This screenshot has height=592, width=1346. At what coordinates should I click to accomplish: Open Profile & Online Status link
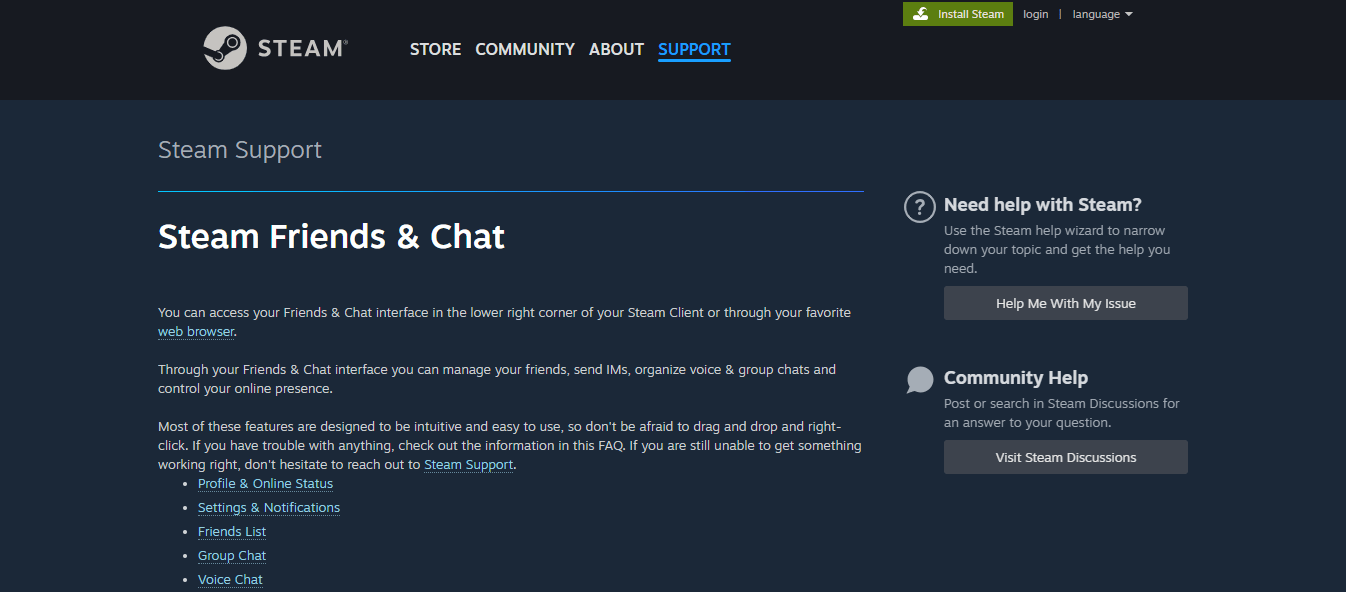(265, 484)
